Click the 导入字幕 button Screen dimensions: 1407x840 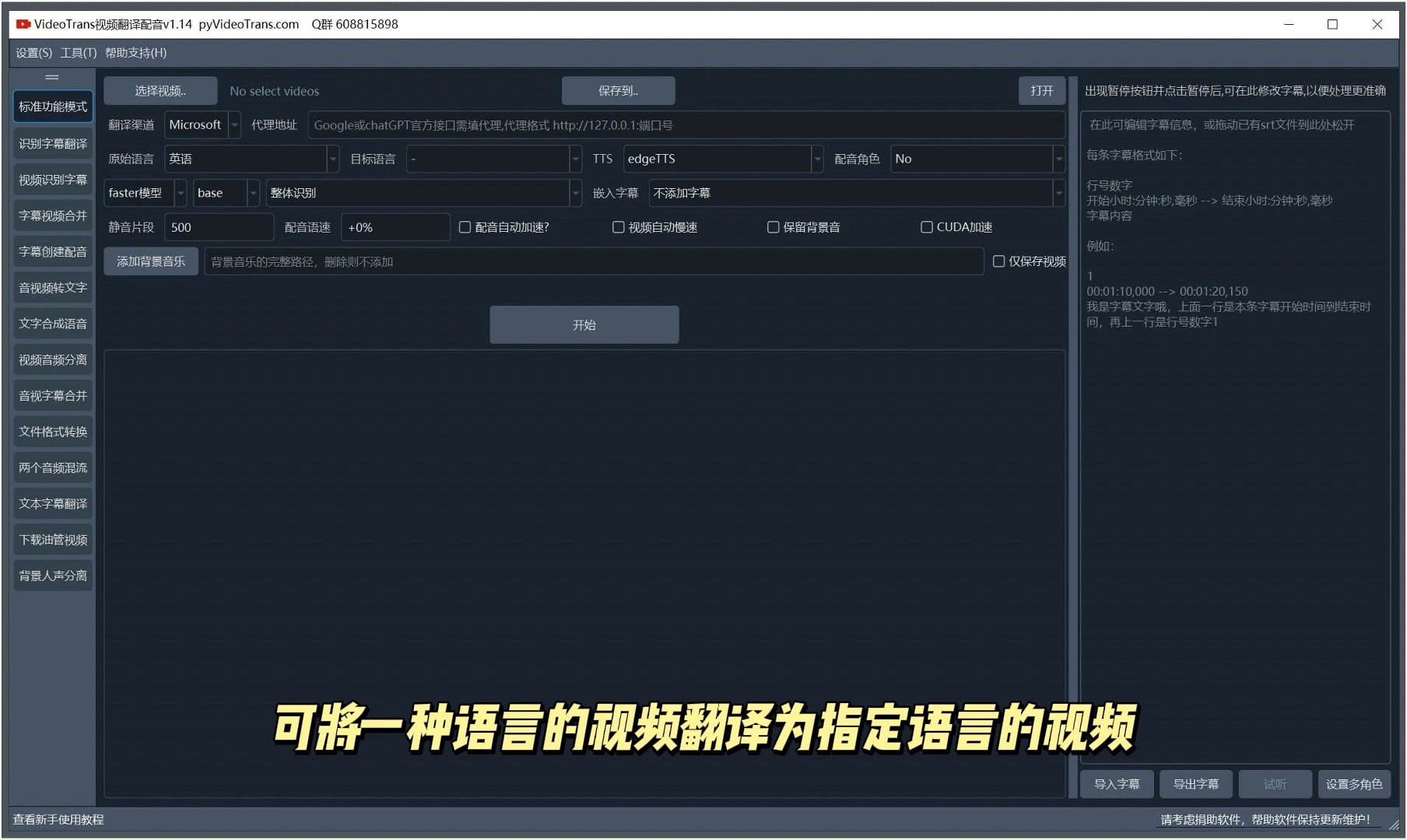(1116, 784)
